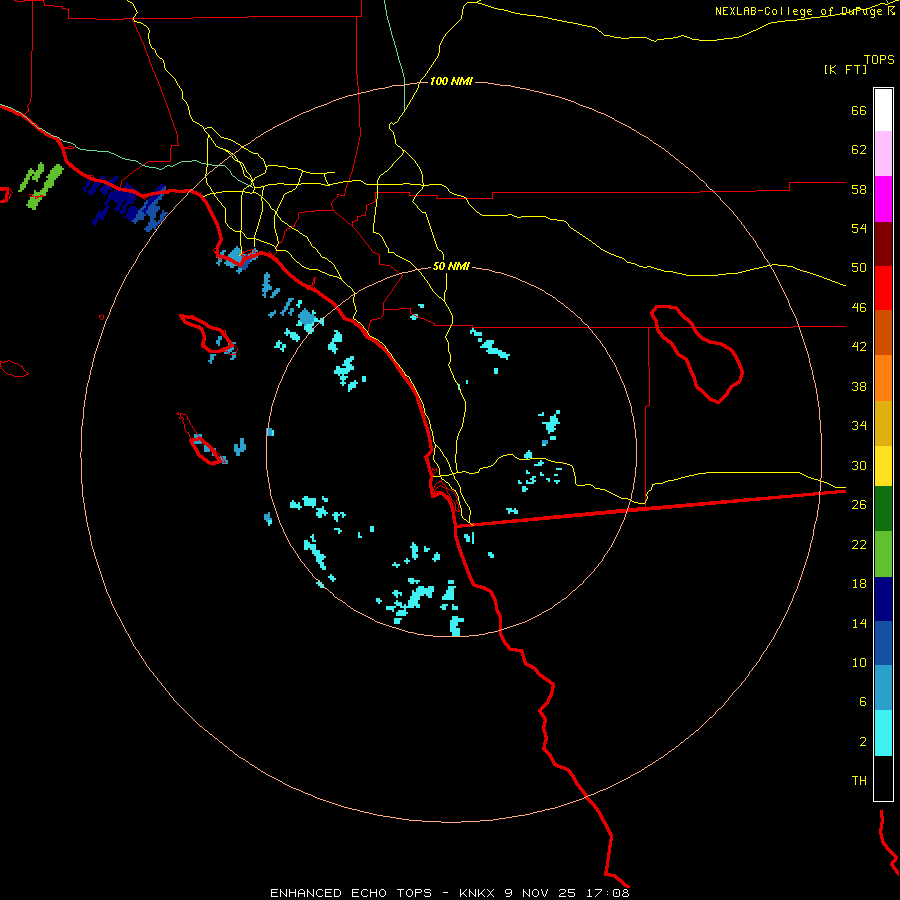Click the legend value "6"

click(x=863, y=701)
